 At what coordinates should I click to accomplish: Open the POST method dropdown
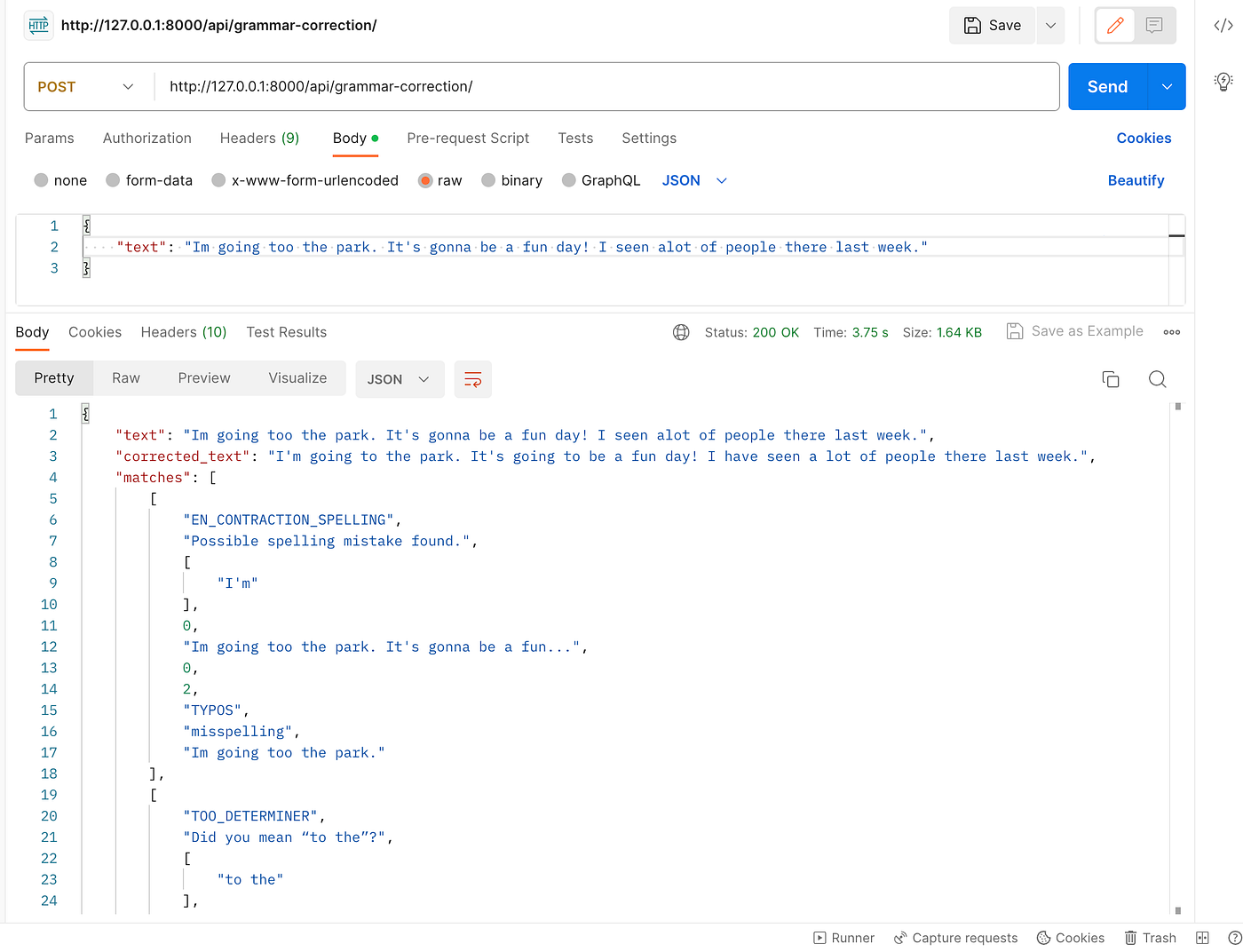86,87
